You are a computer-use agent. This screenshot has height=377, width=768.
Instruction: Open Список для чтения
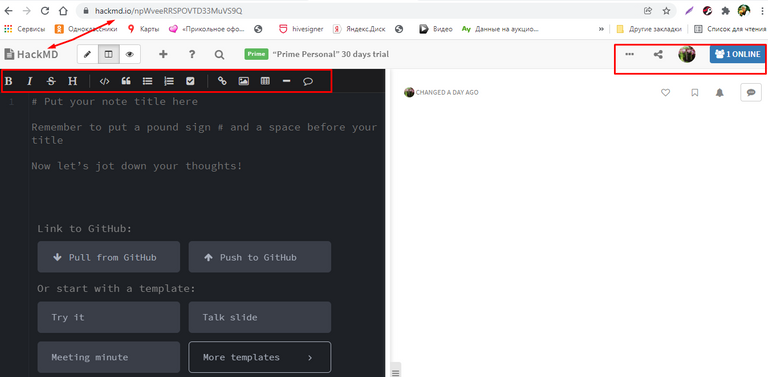point(729,29)
